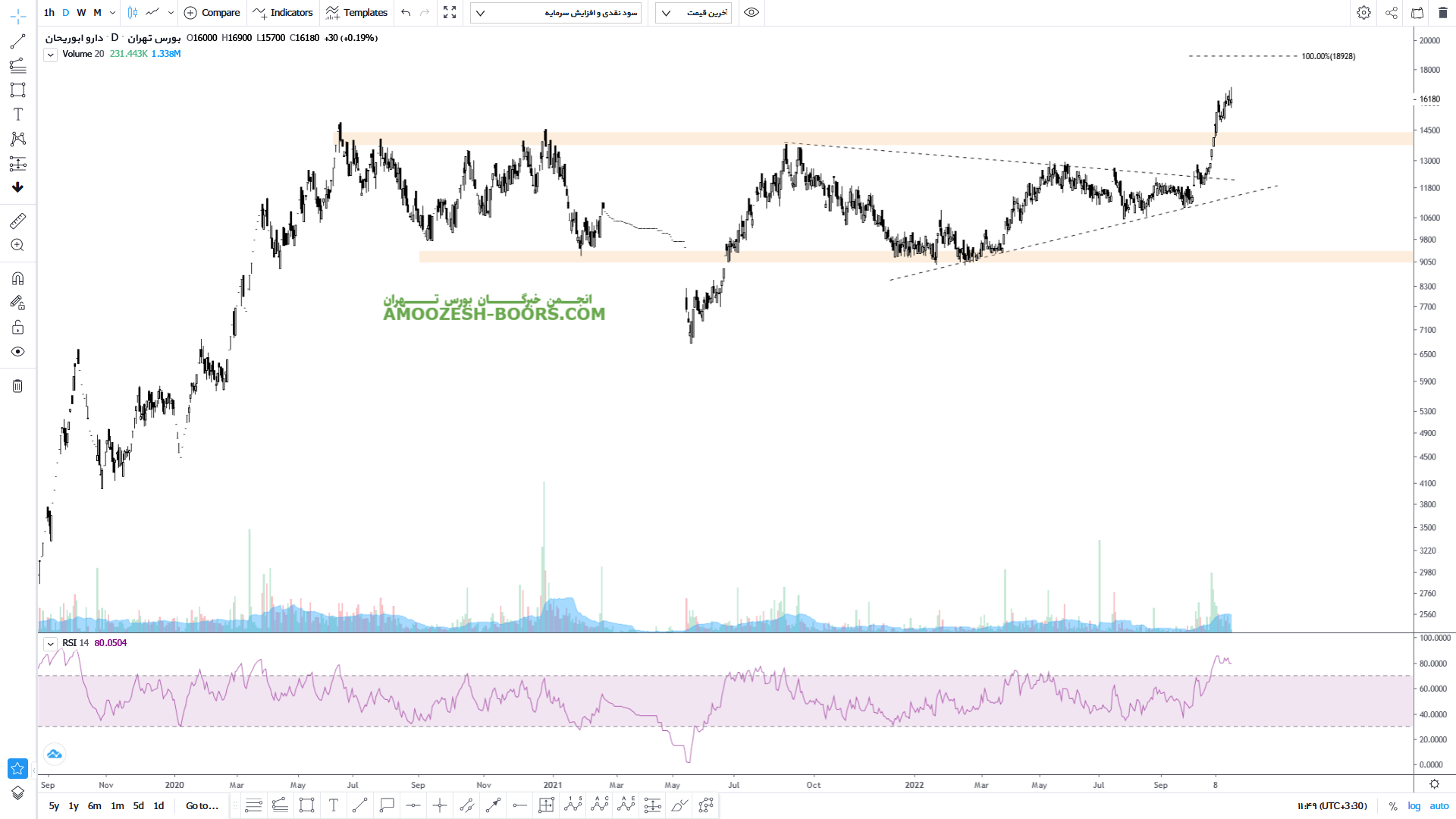
Task: Toggle hide all drawings eye icon
Action: click(x=17, y=352)
